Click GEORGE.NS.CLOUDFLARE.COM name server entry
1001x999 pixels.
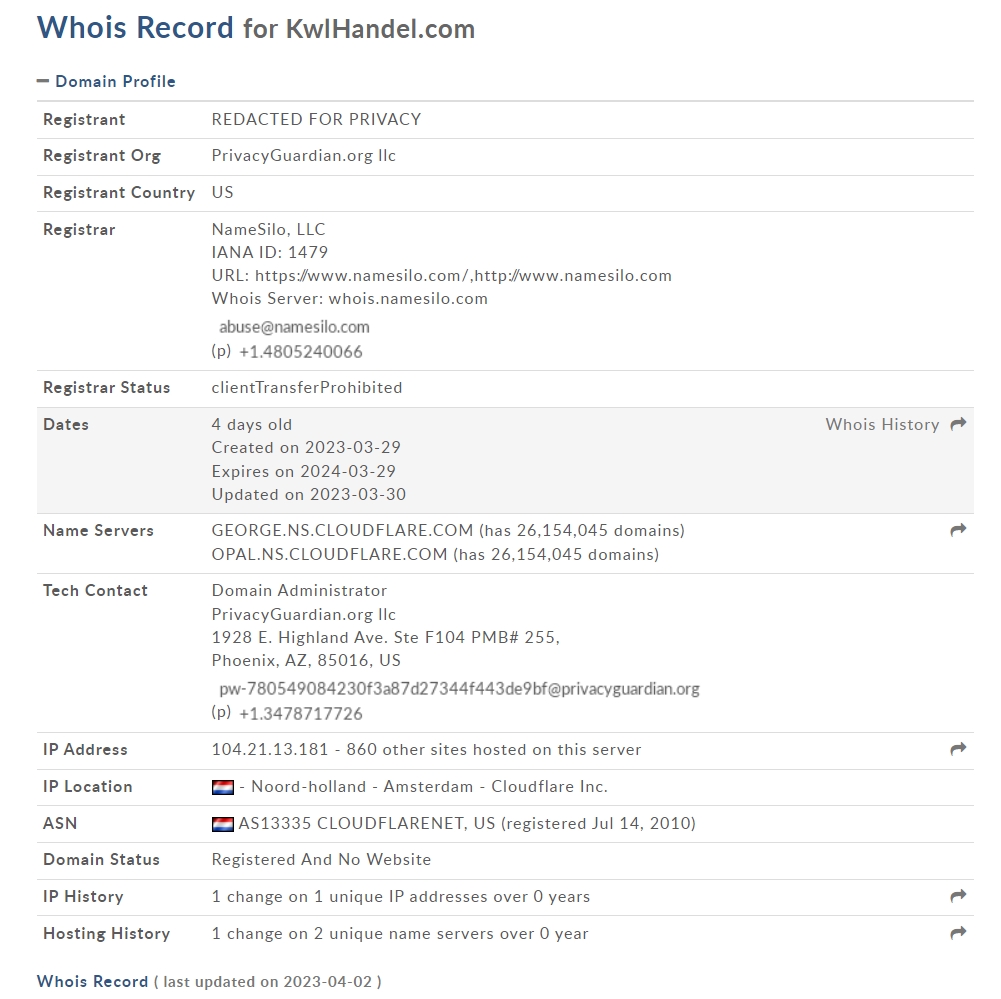point(342,530)
